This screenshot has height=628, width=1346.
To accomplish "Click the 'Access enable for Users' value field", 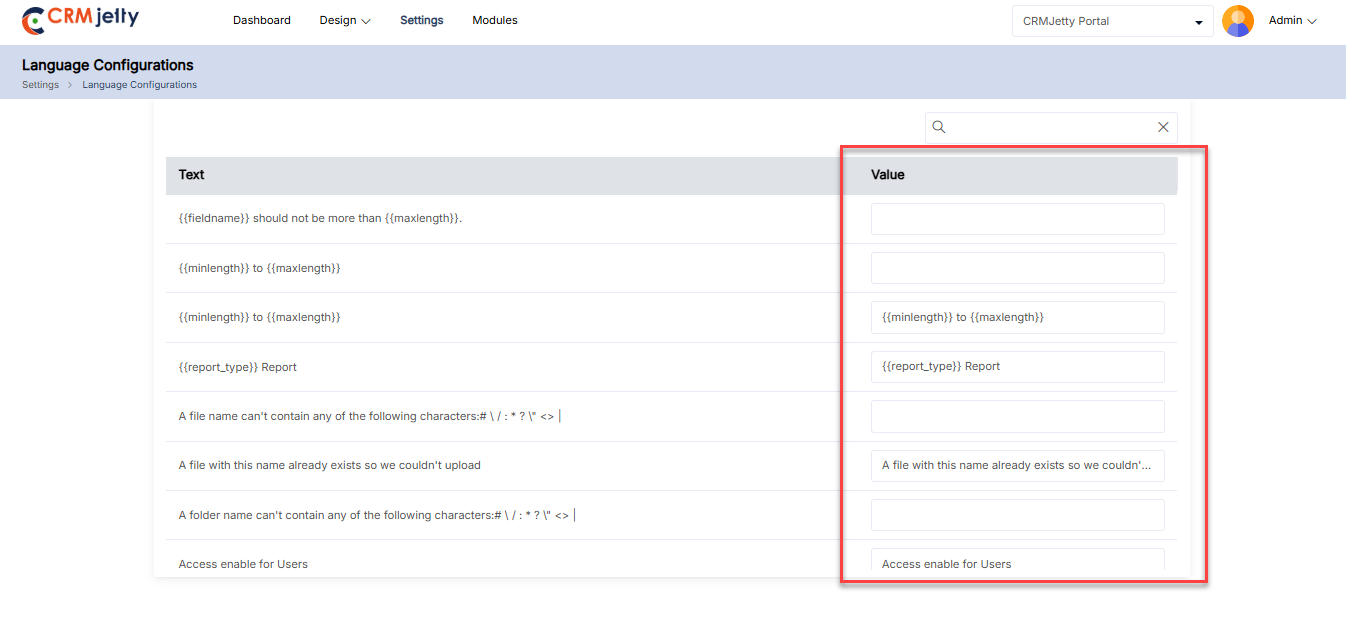I will tap(1017, 562).
